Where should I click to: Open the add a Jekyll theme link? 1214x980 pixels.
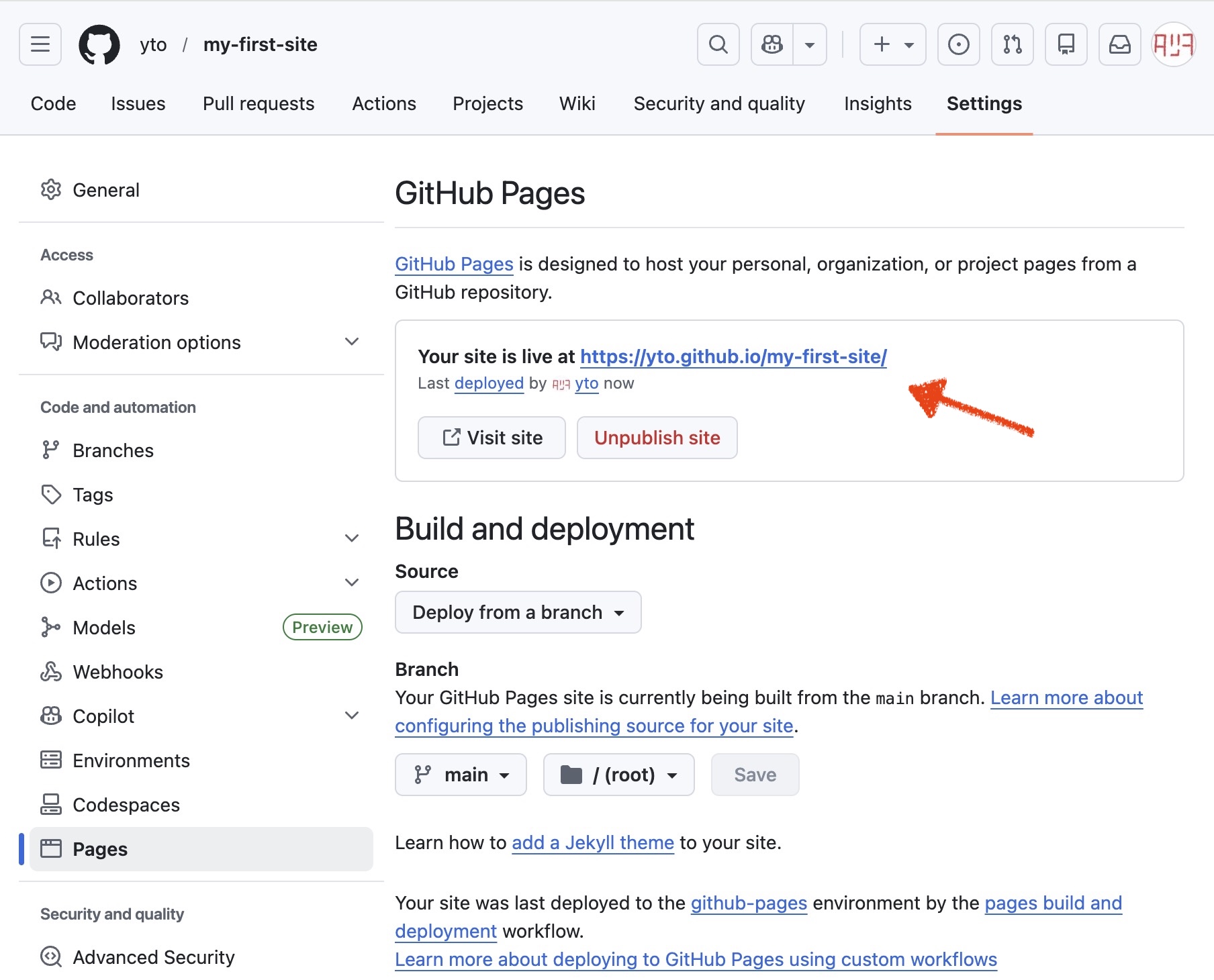coord(593,842)
